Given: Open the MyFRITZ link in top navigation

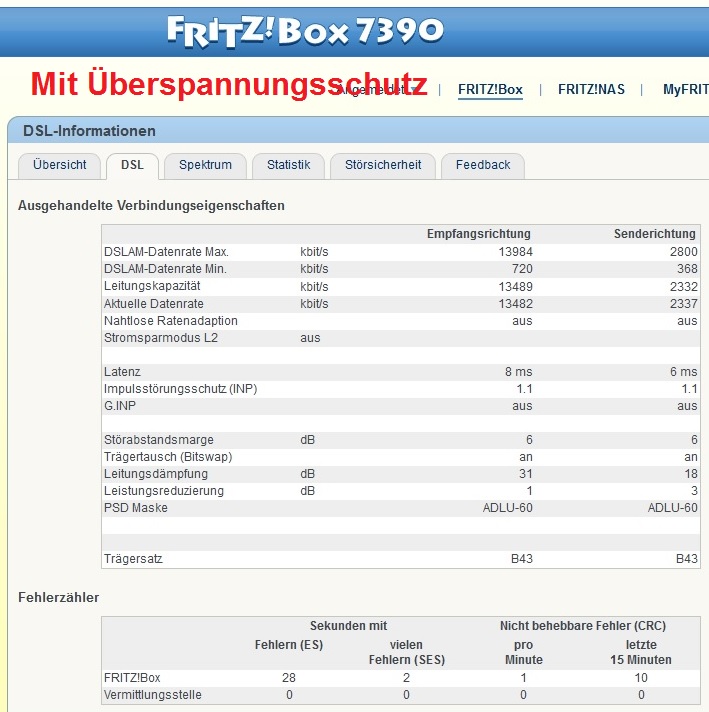Looking at the screenshot, I should [686, 89].
